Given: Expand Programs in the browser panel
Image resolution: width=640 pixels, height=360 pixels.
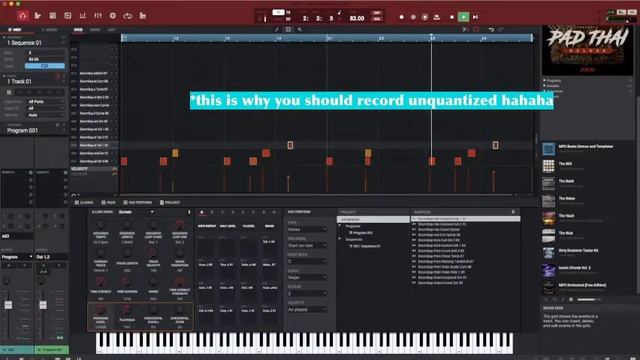Looking at the screenshot, I should click(x=544, y=80).
